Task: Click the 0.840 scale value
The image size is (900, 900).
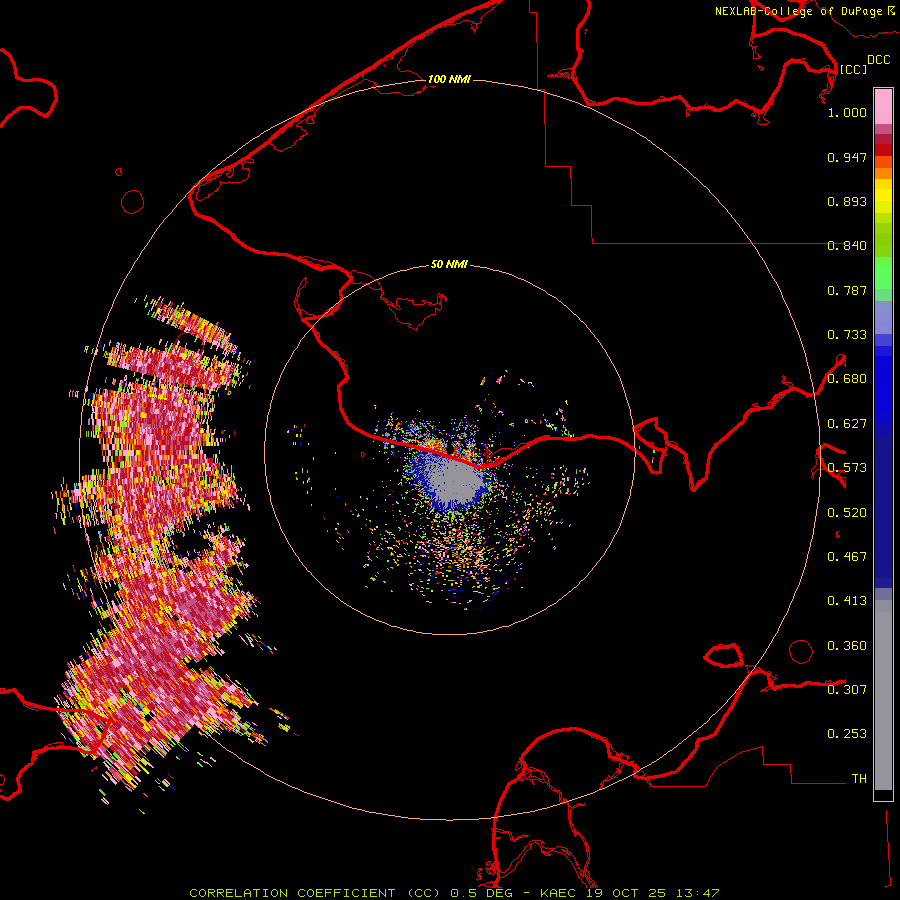Action: pos(847,246)
